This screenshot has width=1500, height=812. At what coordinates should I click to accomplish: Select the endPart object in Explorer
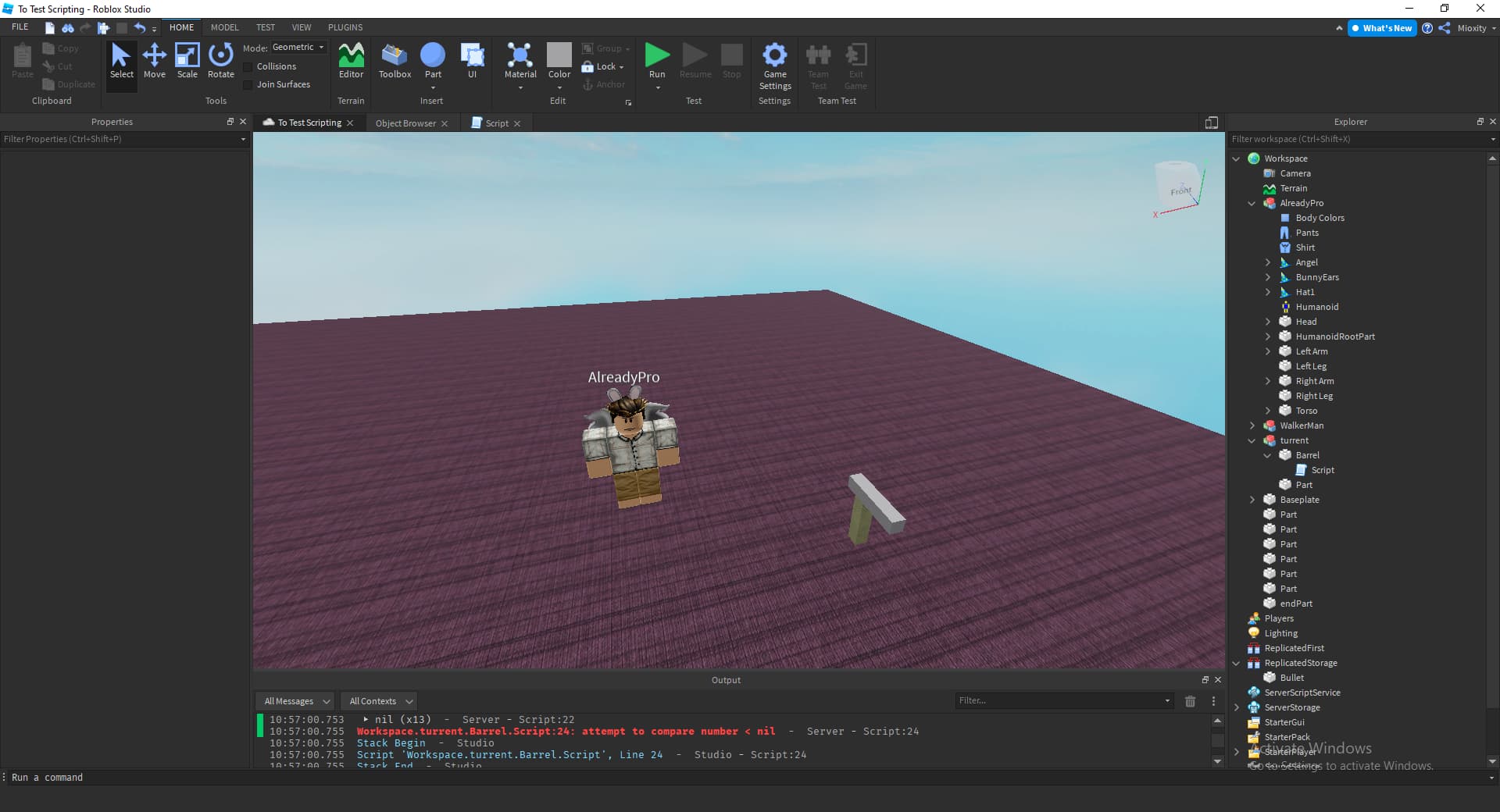pyautogui.click(x=1296, y=604)
